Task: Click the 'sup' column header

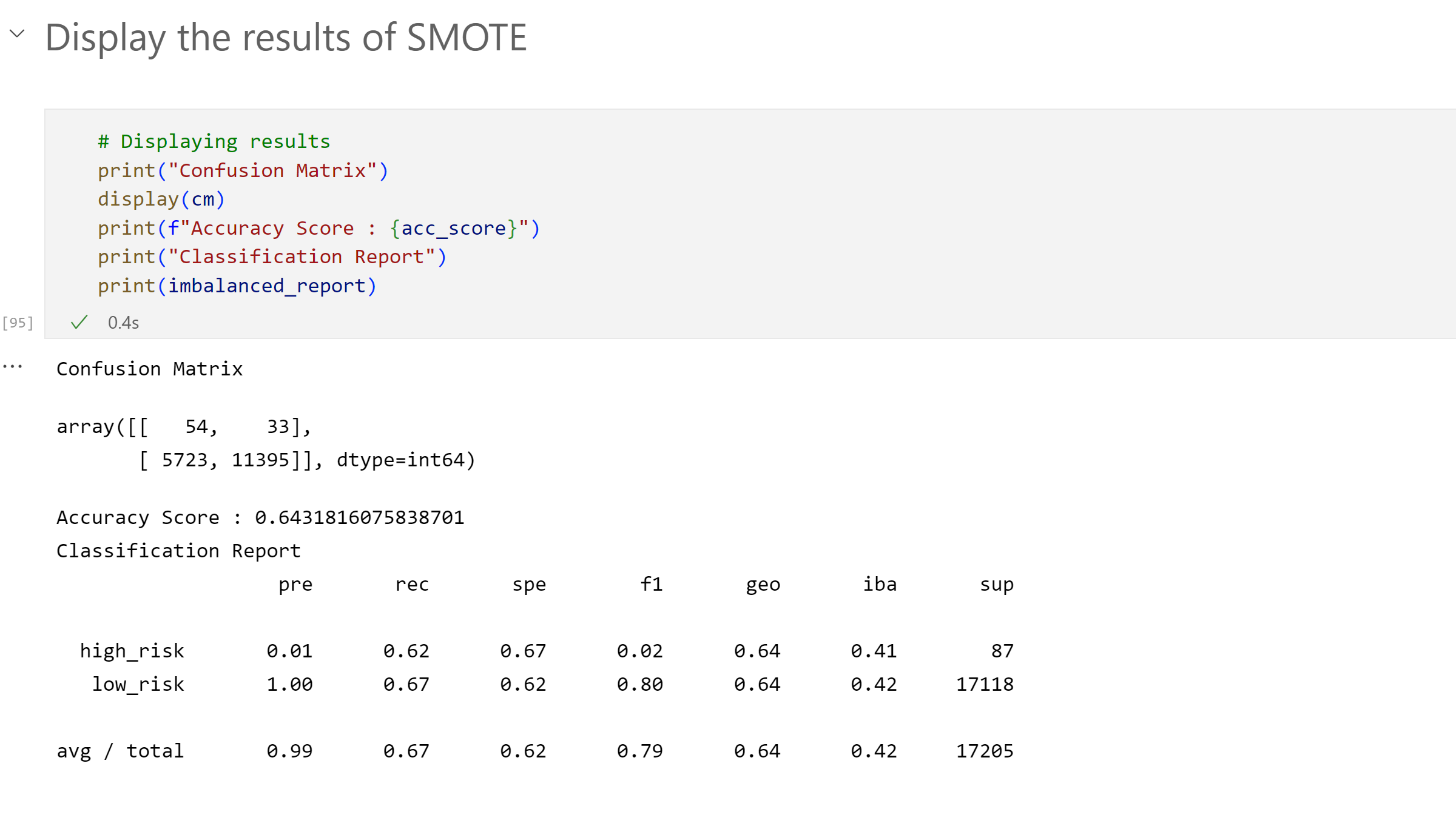Action: pyautogui.click(x=997, y=585)
